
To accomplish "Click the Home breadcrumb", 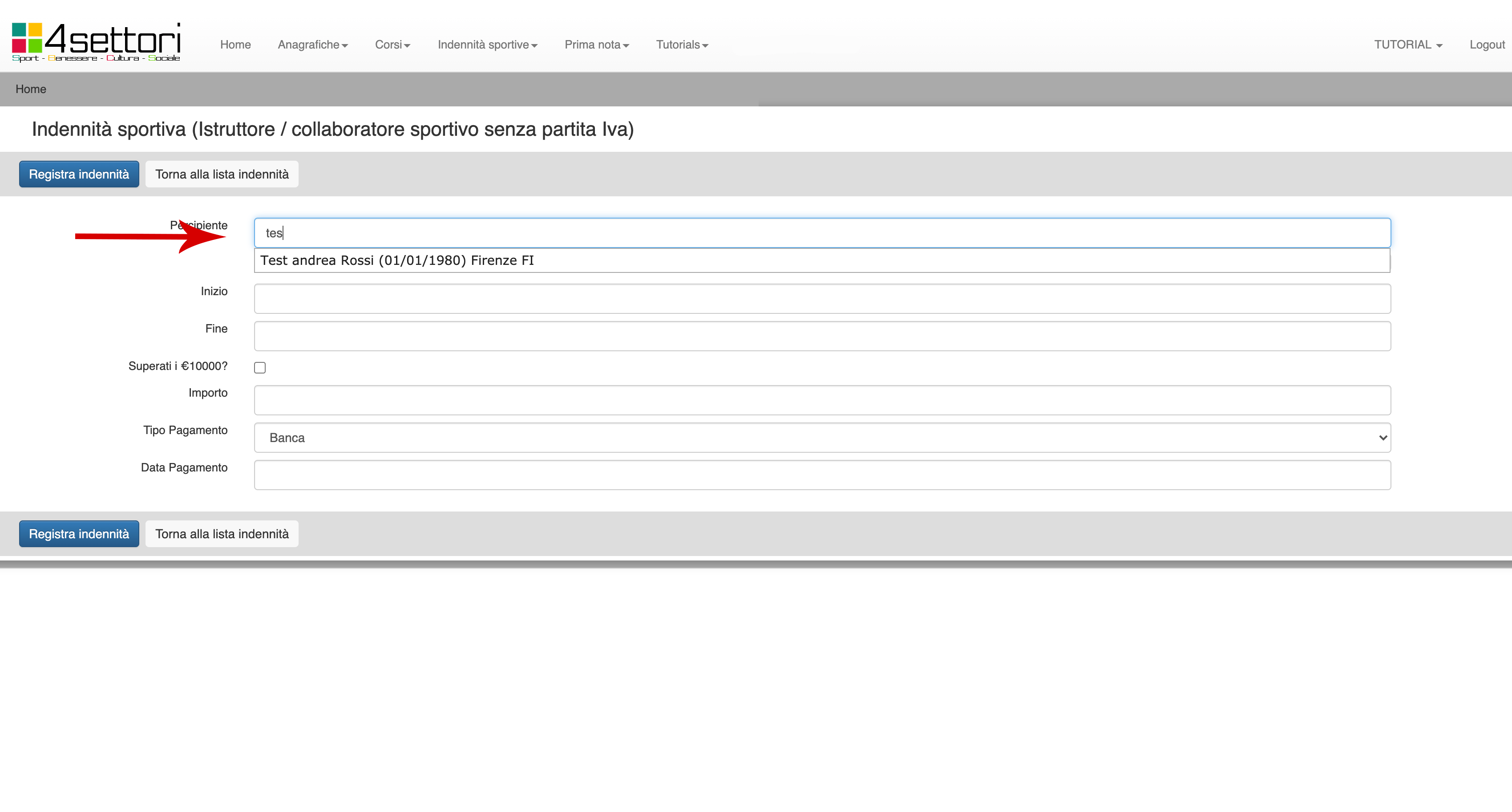I will [x=31, y=89].
